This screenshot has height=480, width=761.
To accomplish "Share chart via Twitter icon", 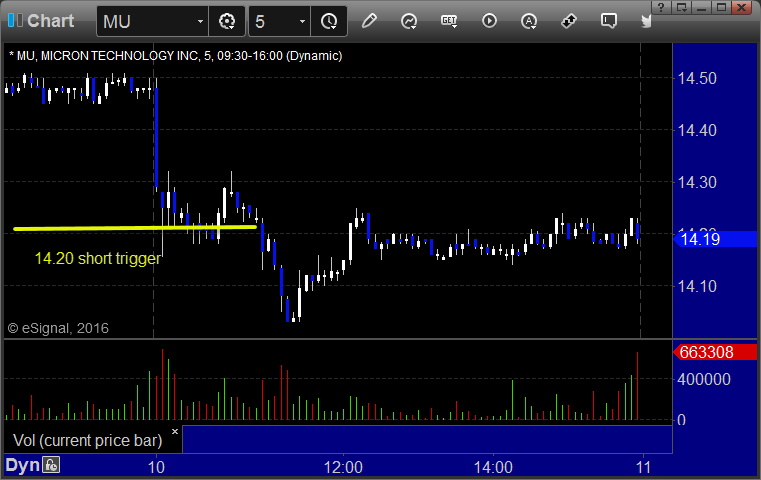I will pyautogui.click(x=646, y=21).
